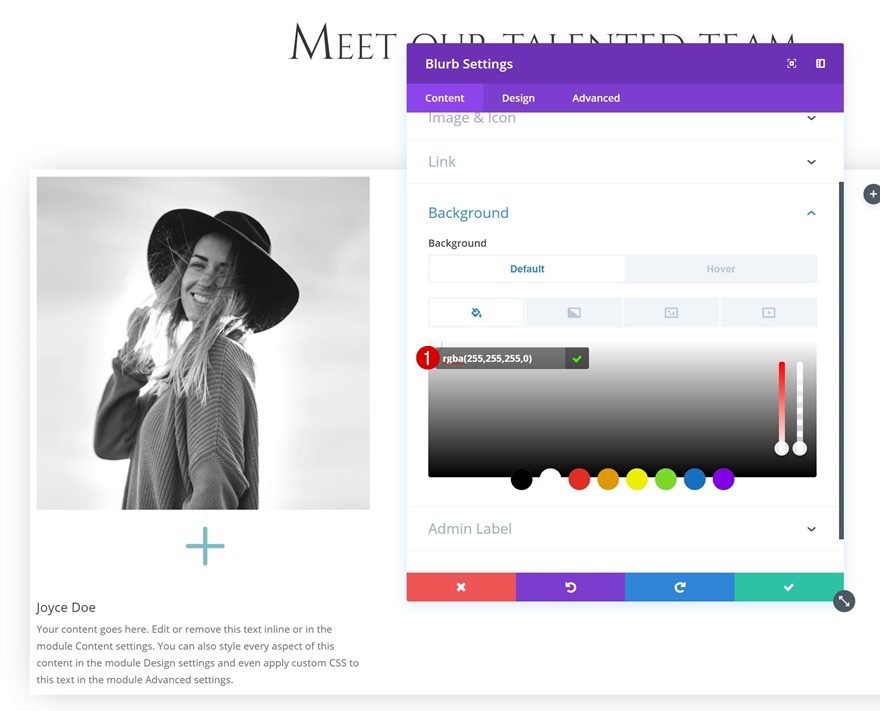Pick the purple preset color swatch
Viewport: 880px width, 711px height.
pyautogui.click(x=723, y=479)
